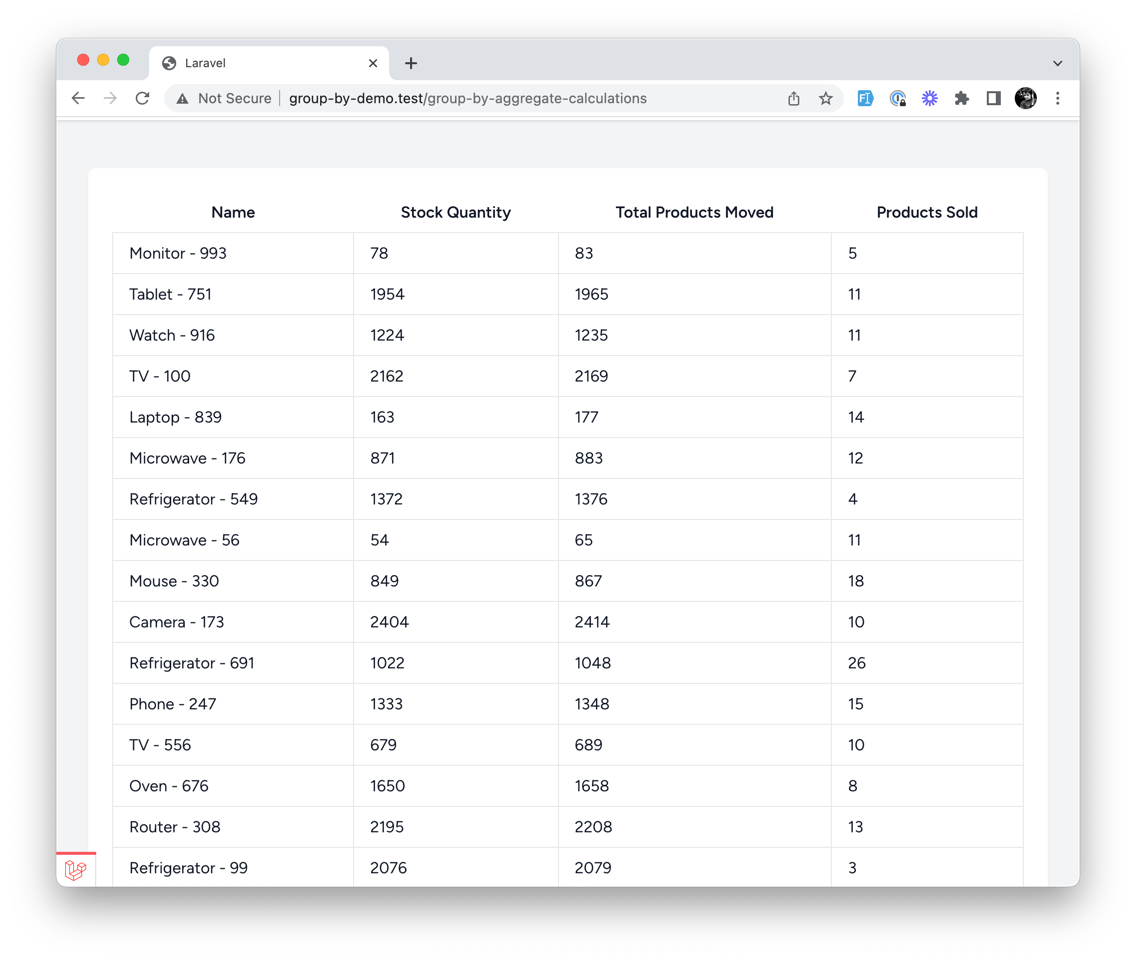
Task: Click total moved value 1965
Action: click(592, 294)
